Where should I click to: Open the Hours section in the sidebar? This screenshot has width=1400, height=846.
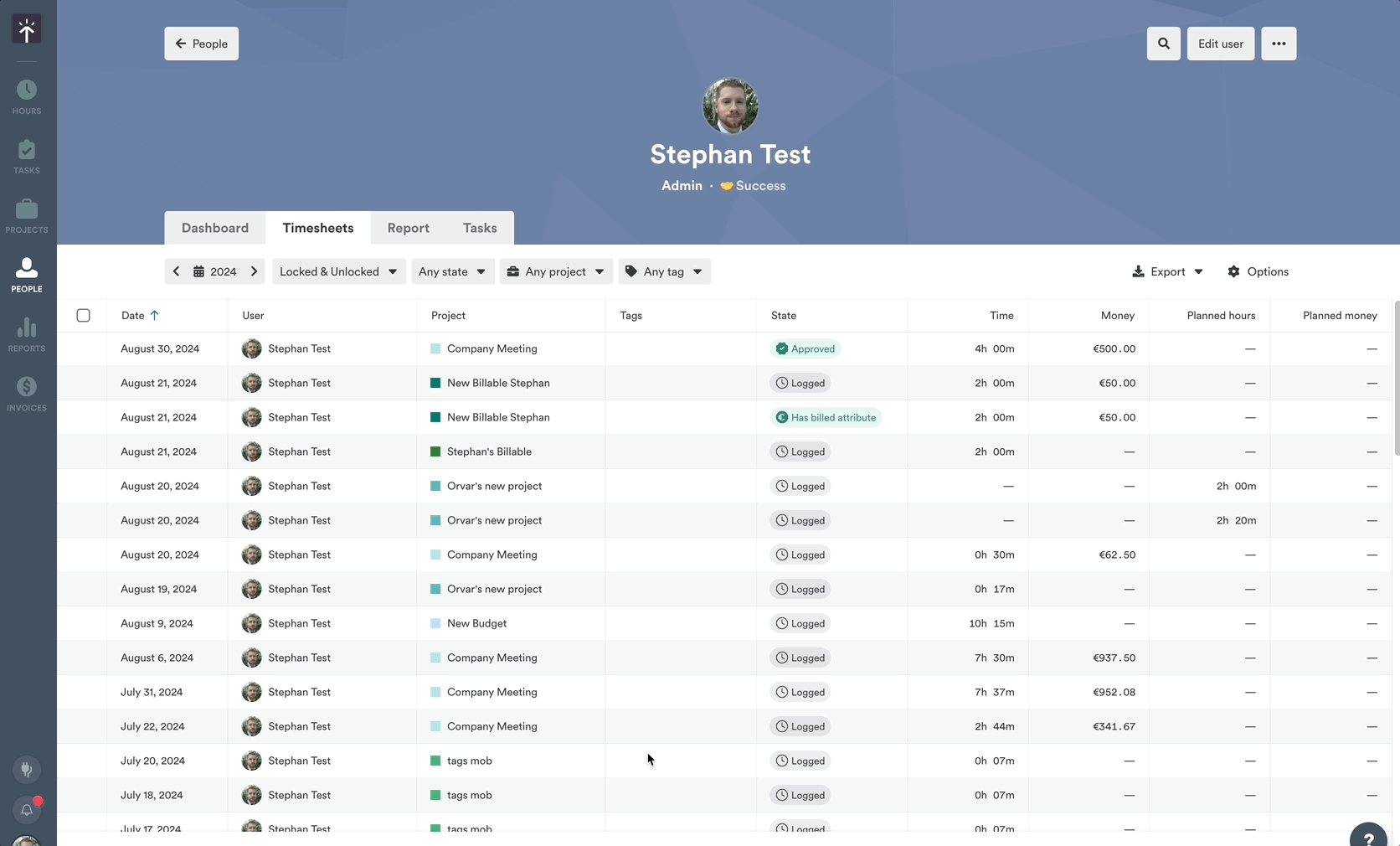[x=26, y=96]
